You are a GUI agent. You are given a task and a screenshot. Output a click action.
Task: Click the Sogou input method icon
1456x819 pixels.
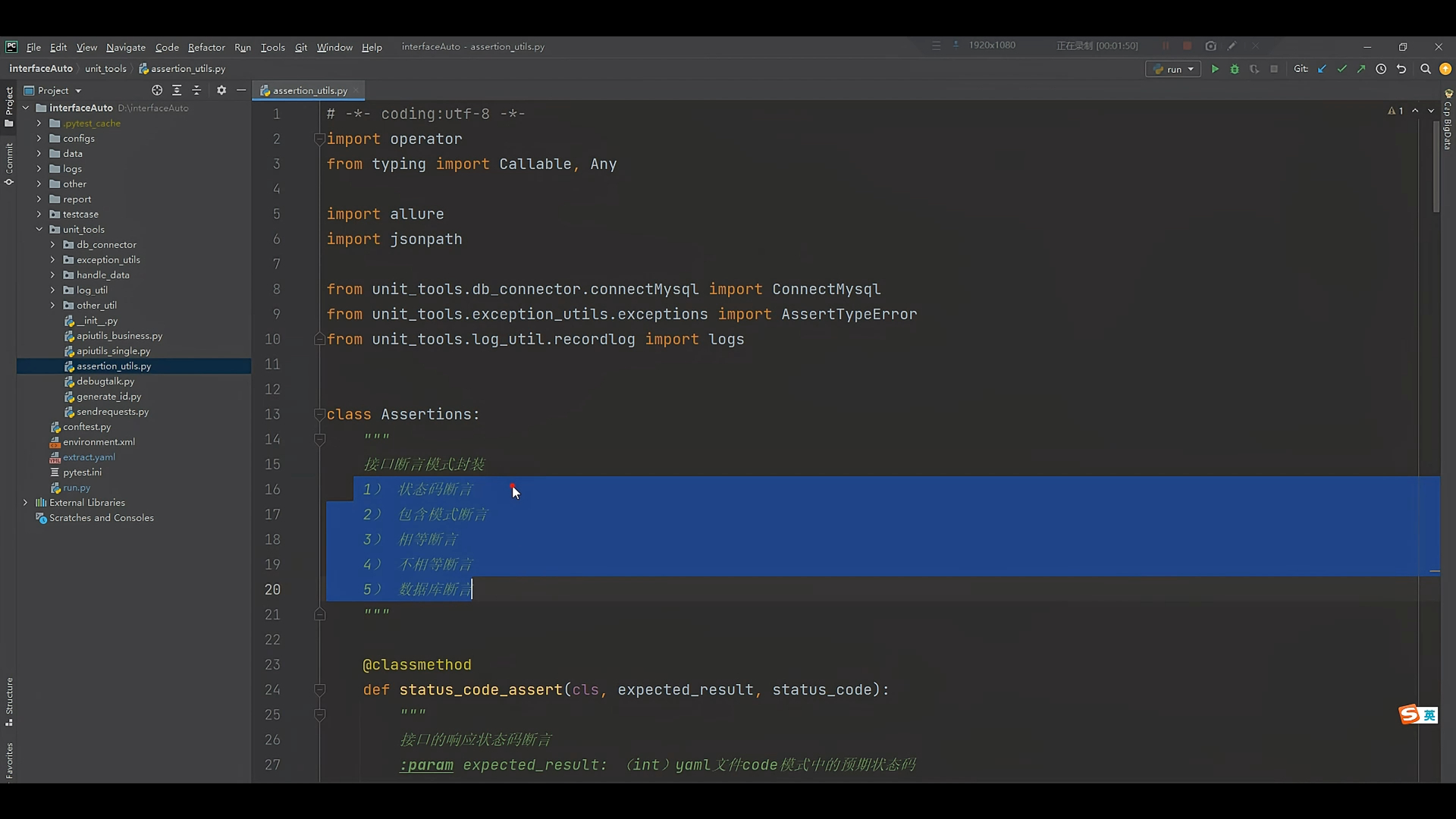click(x=1410, y=714)
